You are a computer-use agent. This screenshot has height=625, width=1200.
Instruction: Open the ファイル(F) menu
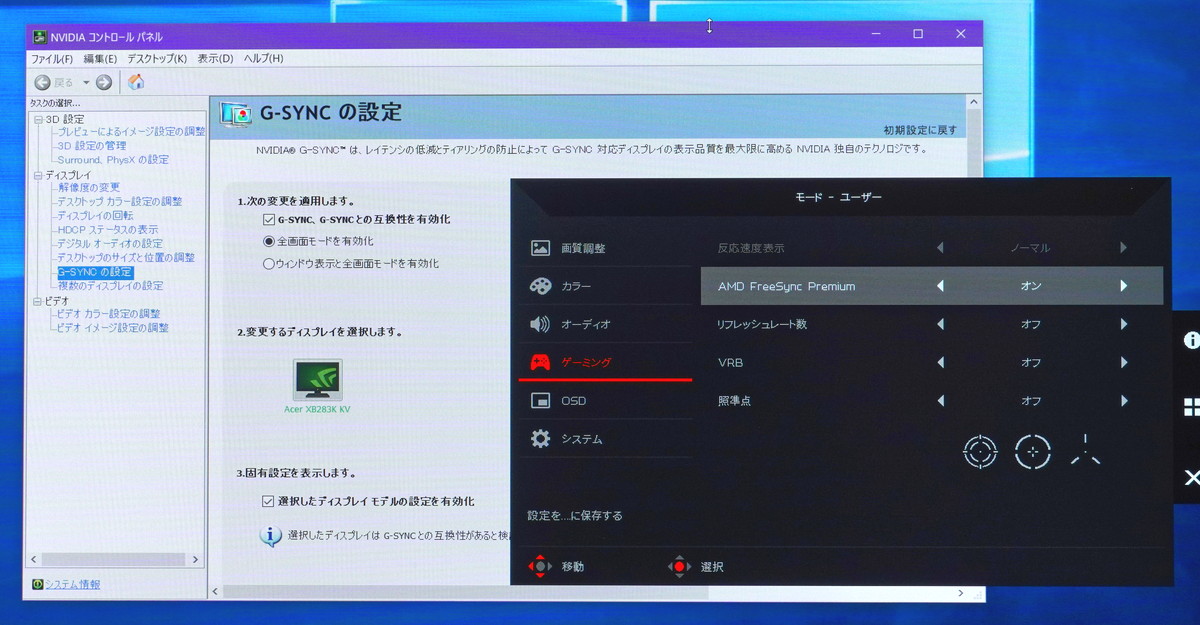pyautogui.click(x=52, y=58)
